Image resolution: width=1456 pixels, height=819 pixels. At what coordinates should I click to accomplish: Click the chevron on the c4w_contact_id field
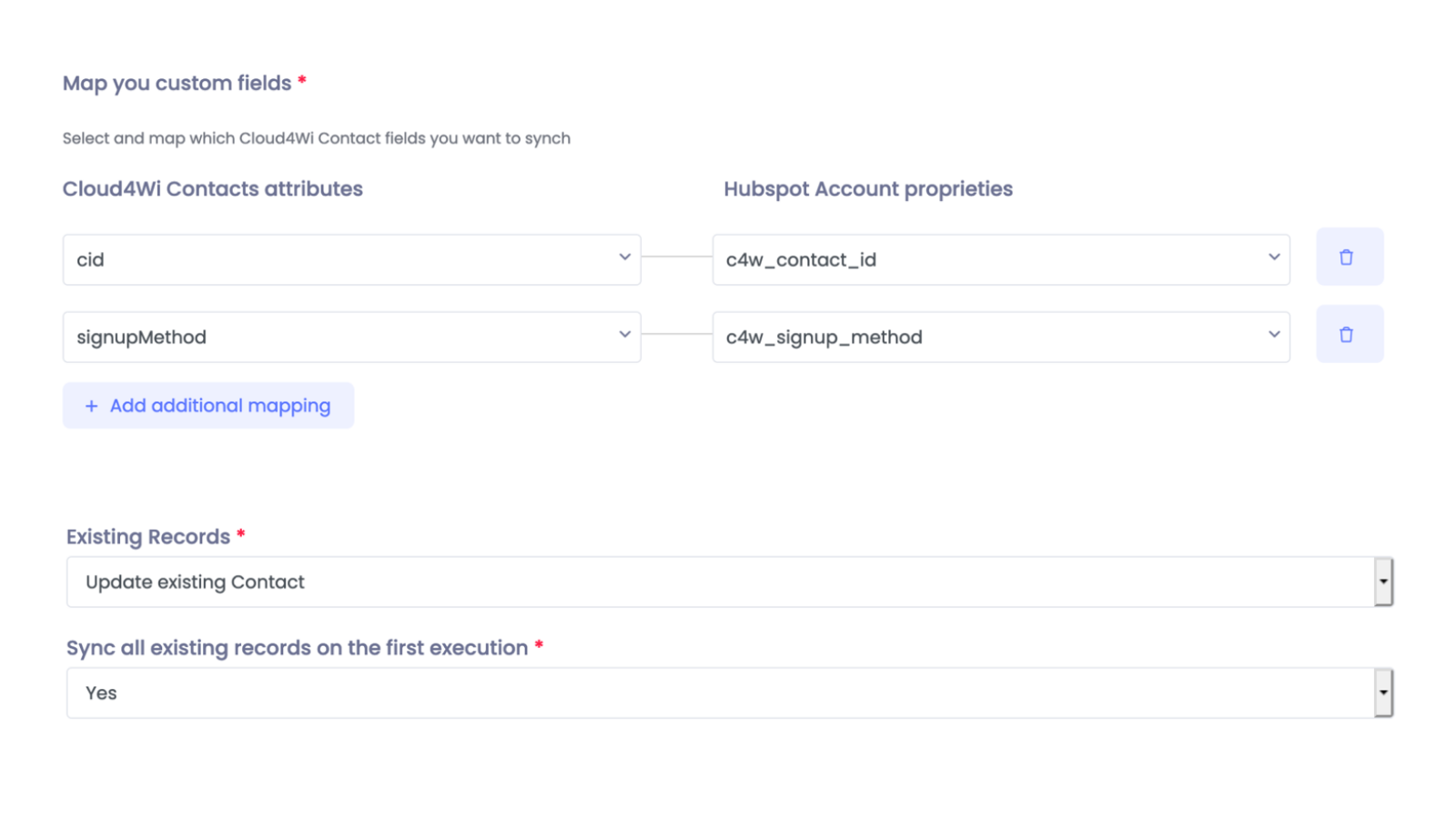pos(1274,258)
